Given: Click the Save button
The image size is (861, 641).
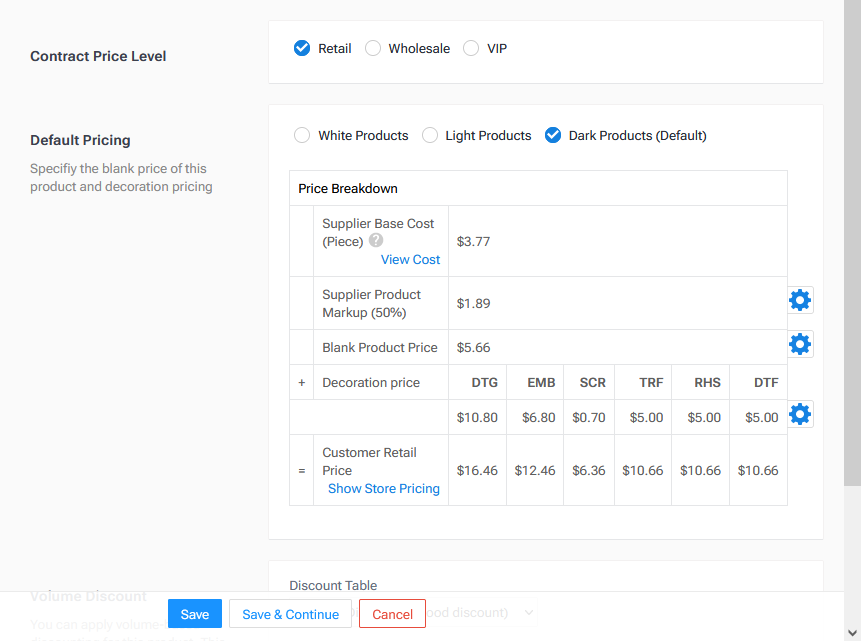Looking at the screenshot, I should click(x=194, y=613).
